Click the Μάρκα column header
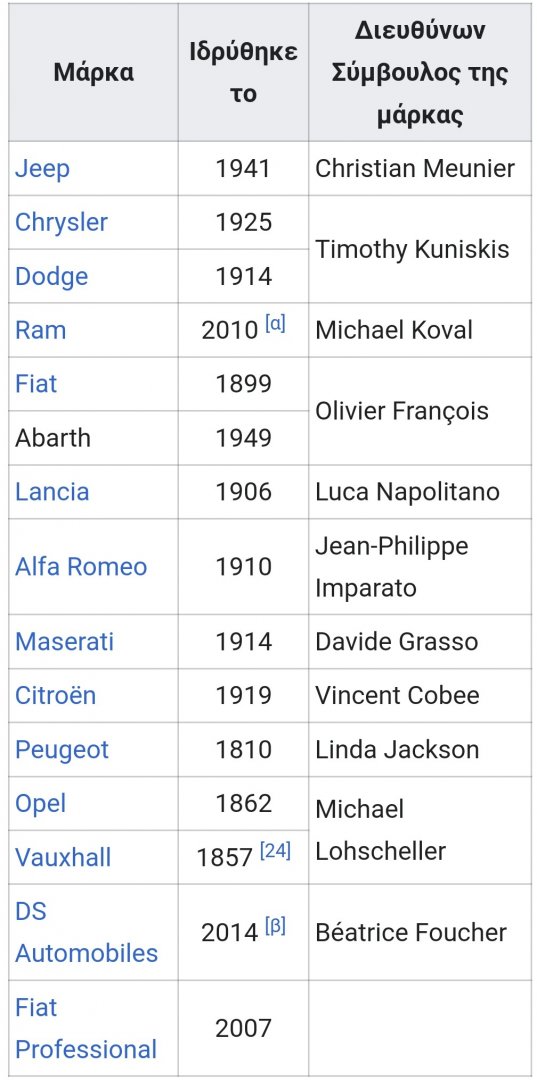 coord(94,72)
